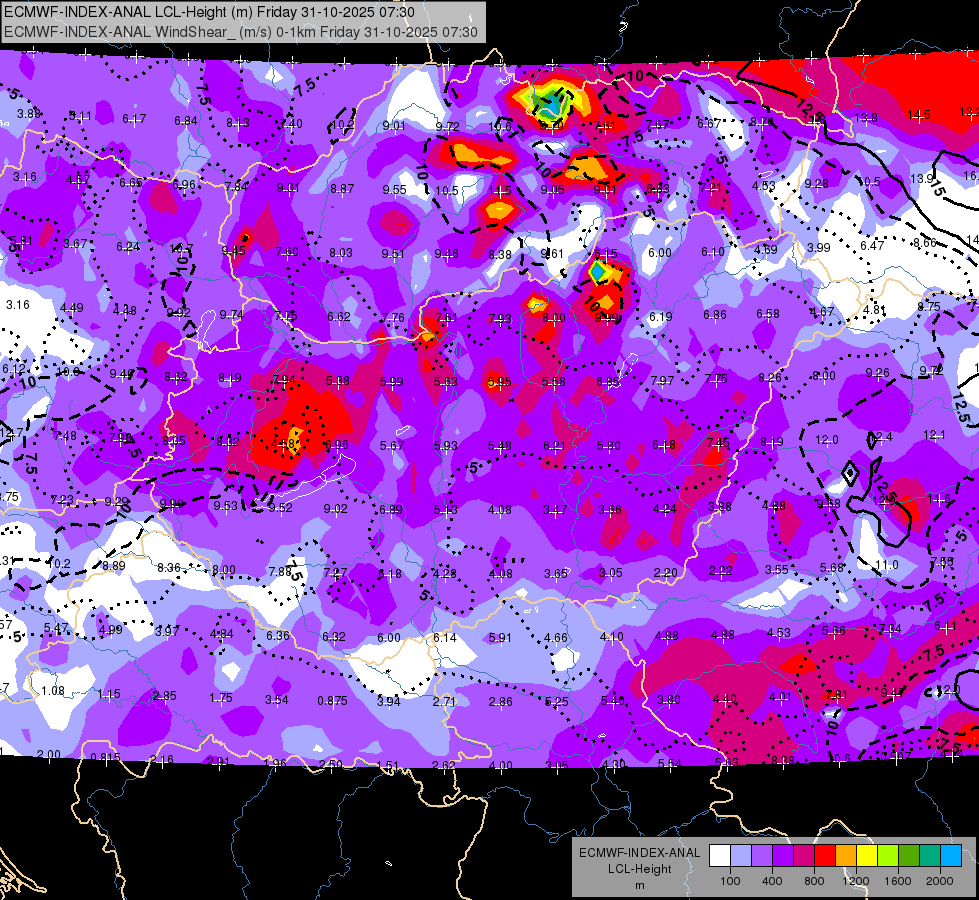Click the '1600' legend tick label
Screen dimensions: 979x900
pos(898,881)
